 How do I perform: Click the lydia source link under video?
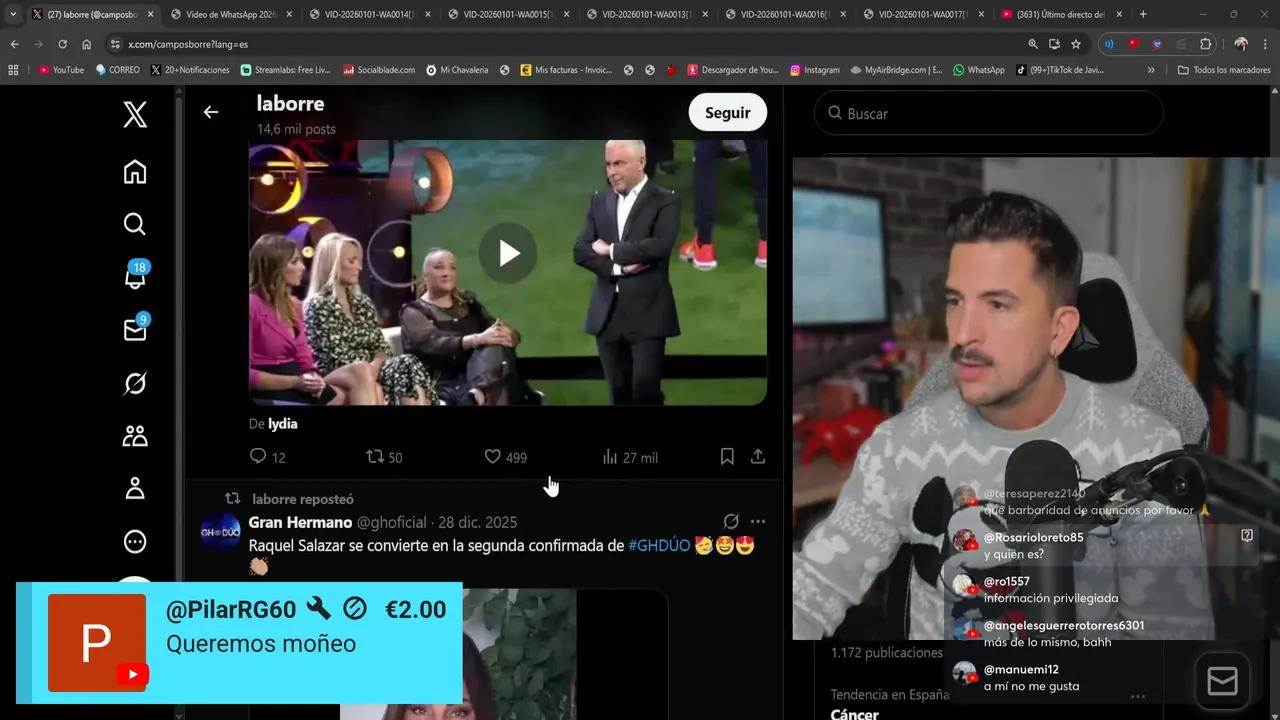[x=282, y=423]
